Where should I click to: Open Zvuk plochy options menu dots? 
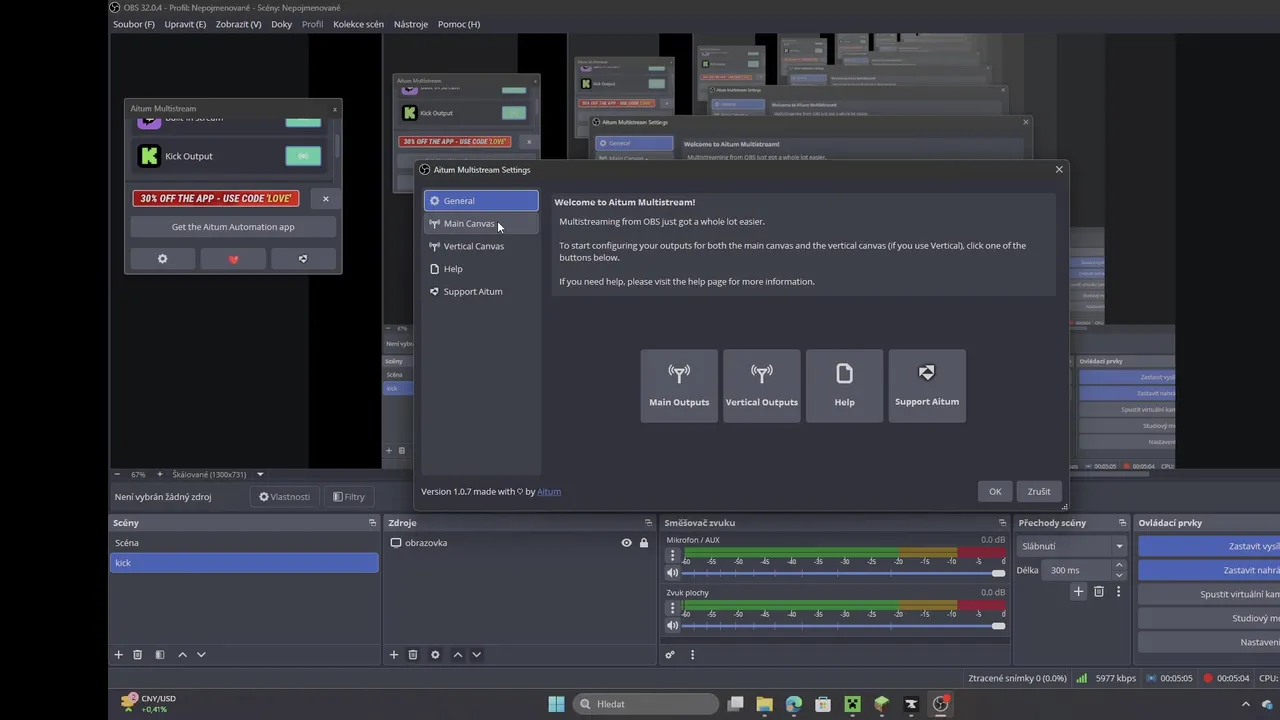pyautogui.click(x=672, y=608)
